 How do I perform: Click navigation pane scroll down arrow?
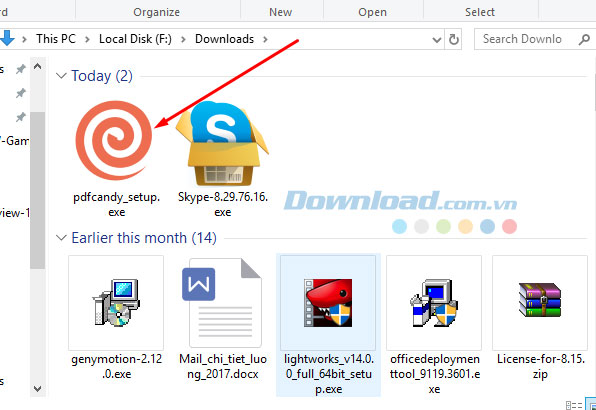pos(37,388)
